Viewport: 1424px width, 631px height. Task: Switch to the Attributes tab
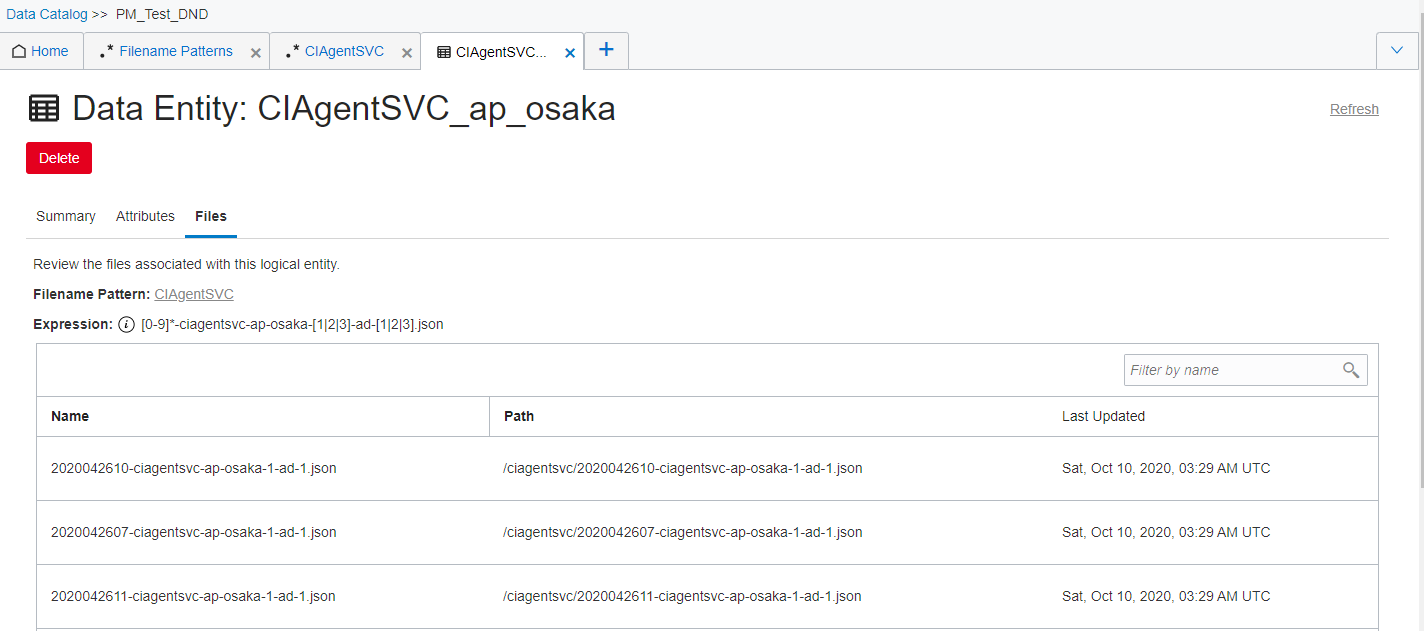[145, 216]
